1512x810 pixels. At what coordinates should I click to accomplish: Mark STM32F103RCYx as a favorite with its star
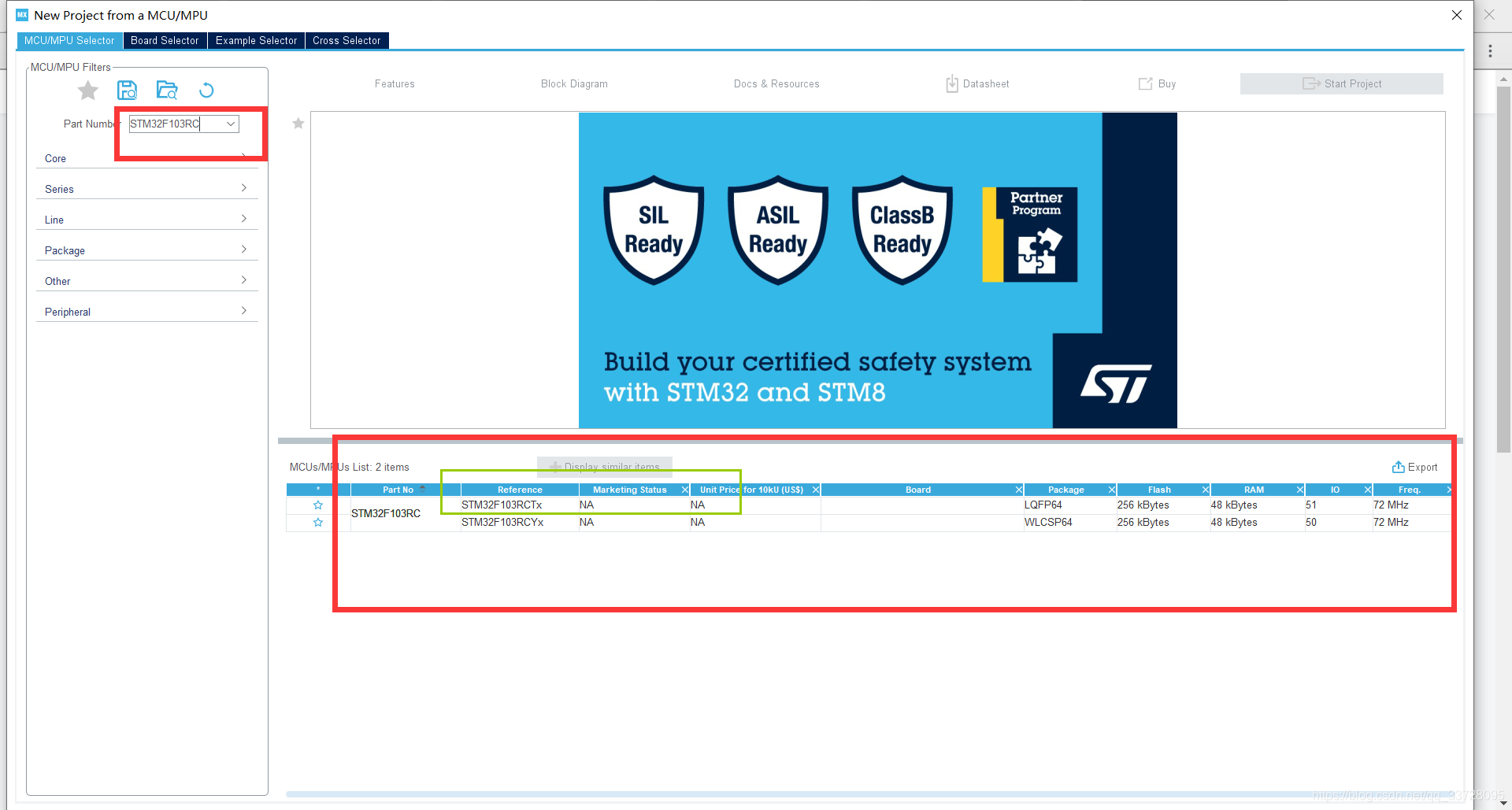(x=318, y=523)
